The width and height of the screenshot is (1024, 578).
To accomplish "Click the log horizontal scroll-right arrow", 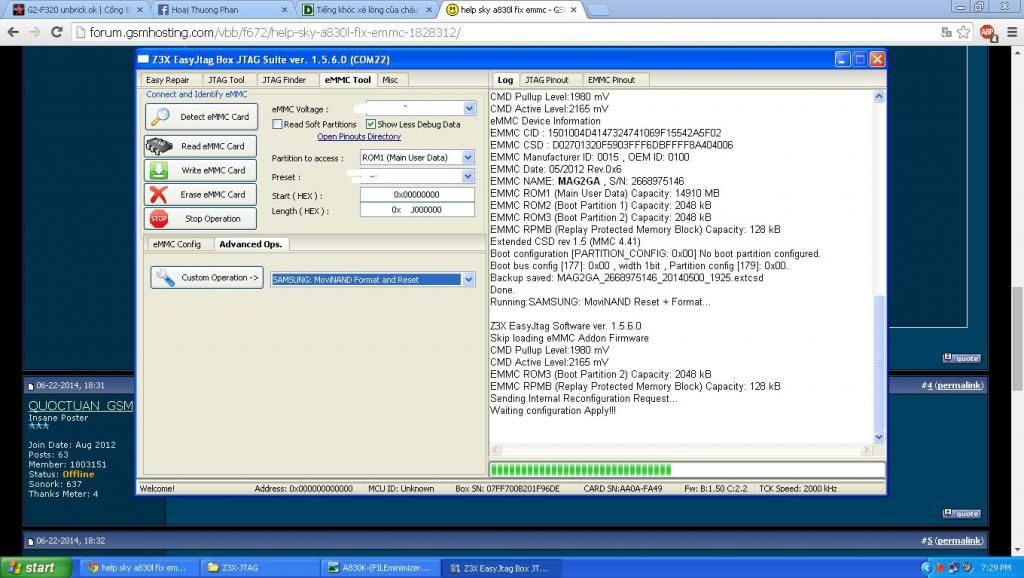I will click(x=867, y=449).
